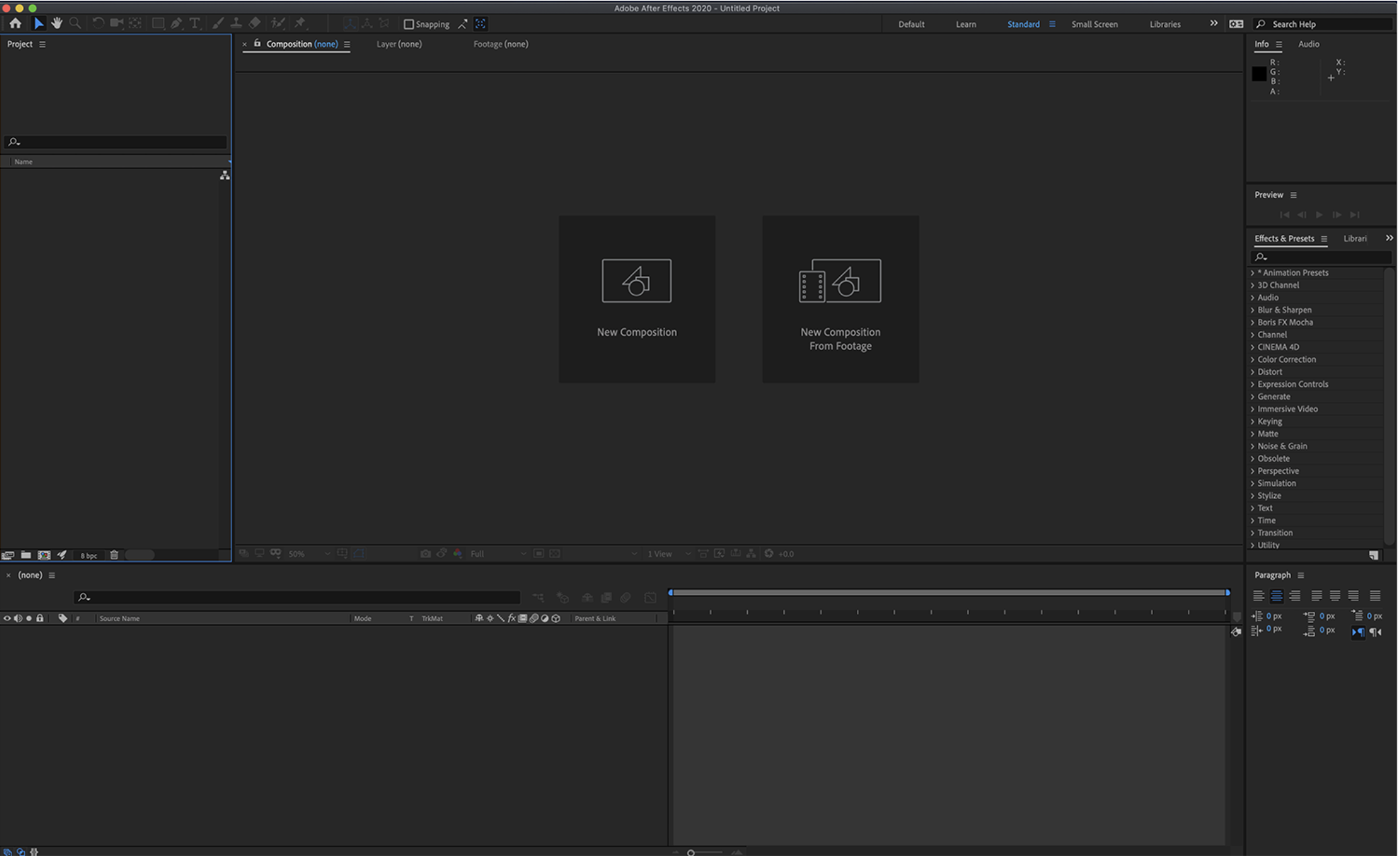Image resolution: width=1400 pixels, height=856 pixels.
Task: Open the Audio panel tab
Action: 1308,44
